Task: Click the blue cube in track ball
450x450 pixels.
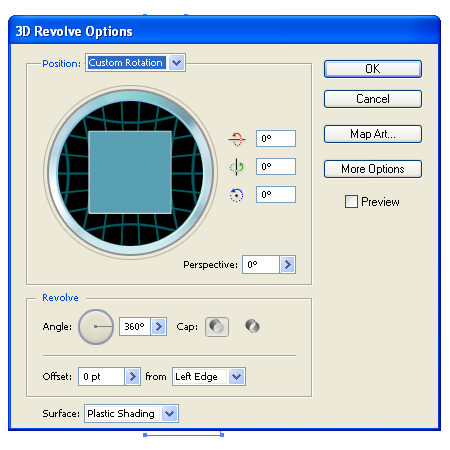Action: (x=130, y=172)
